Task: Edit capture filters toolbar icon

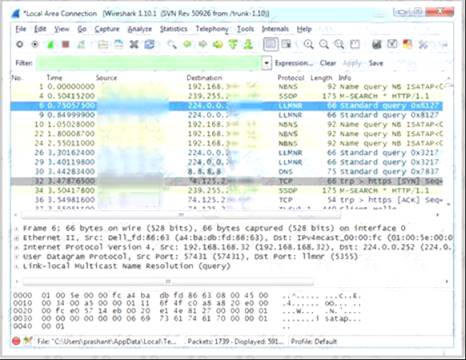Action: click(377, 44)
